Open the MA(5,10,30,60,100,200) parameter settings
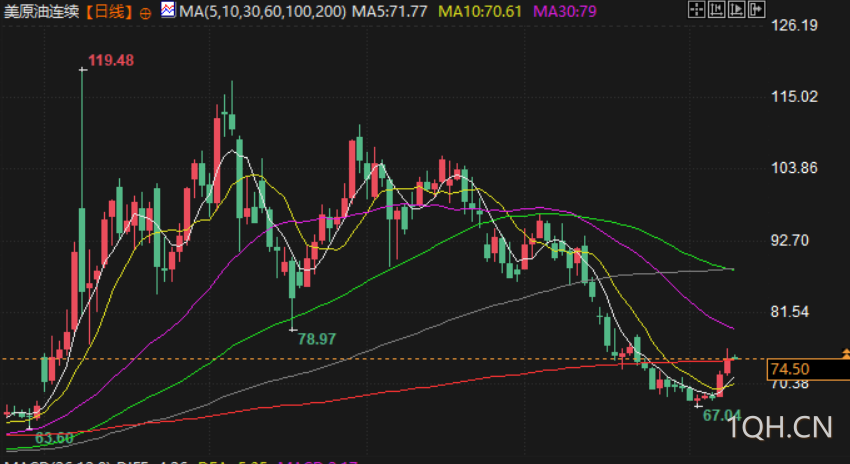850x464 pixels. tap(262, 11)
